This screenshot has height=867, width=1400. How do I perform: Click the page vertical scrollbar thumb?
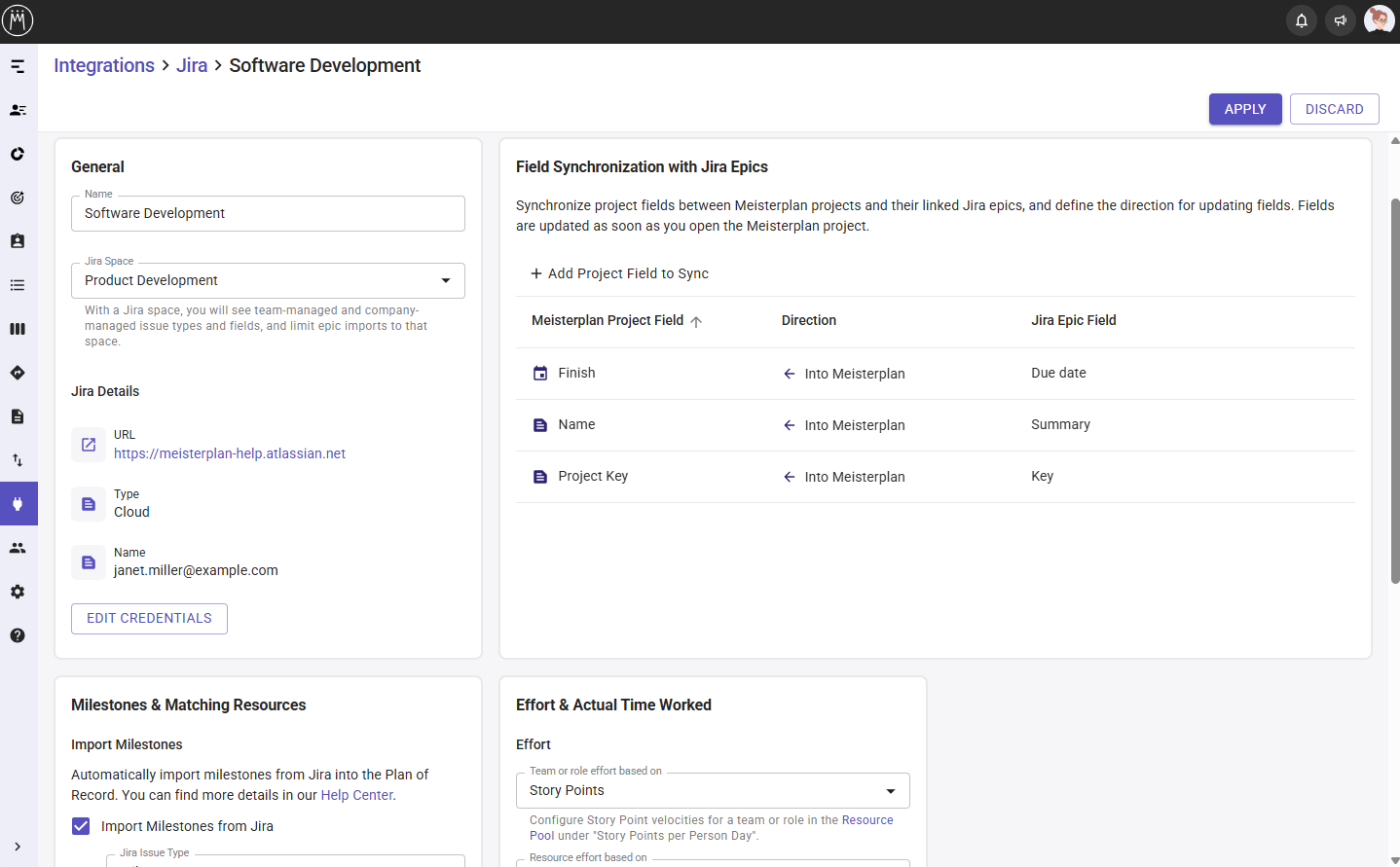point(1395,389)
